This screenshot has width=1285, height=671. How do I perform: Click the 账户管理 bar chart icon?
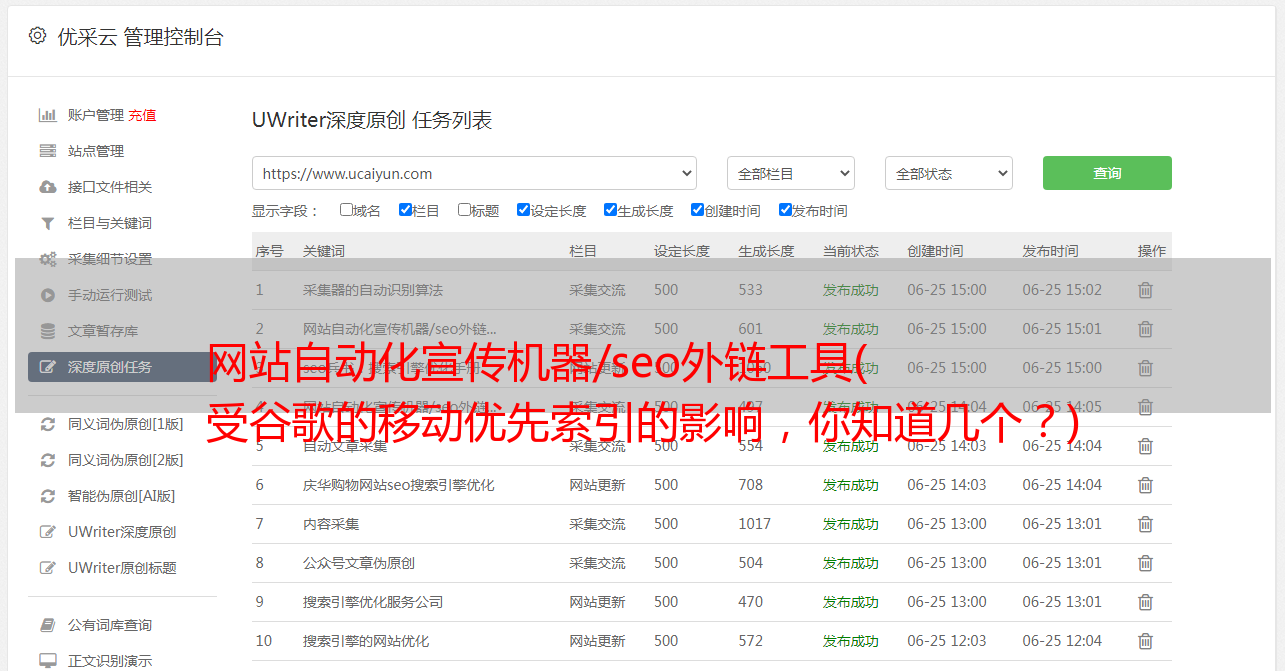(47, 115)
